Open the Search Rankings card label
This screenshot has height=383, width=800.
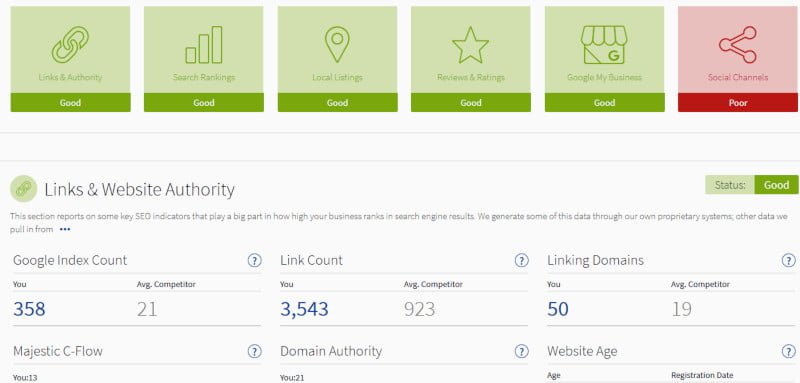204,78
